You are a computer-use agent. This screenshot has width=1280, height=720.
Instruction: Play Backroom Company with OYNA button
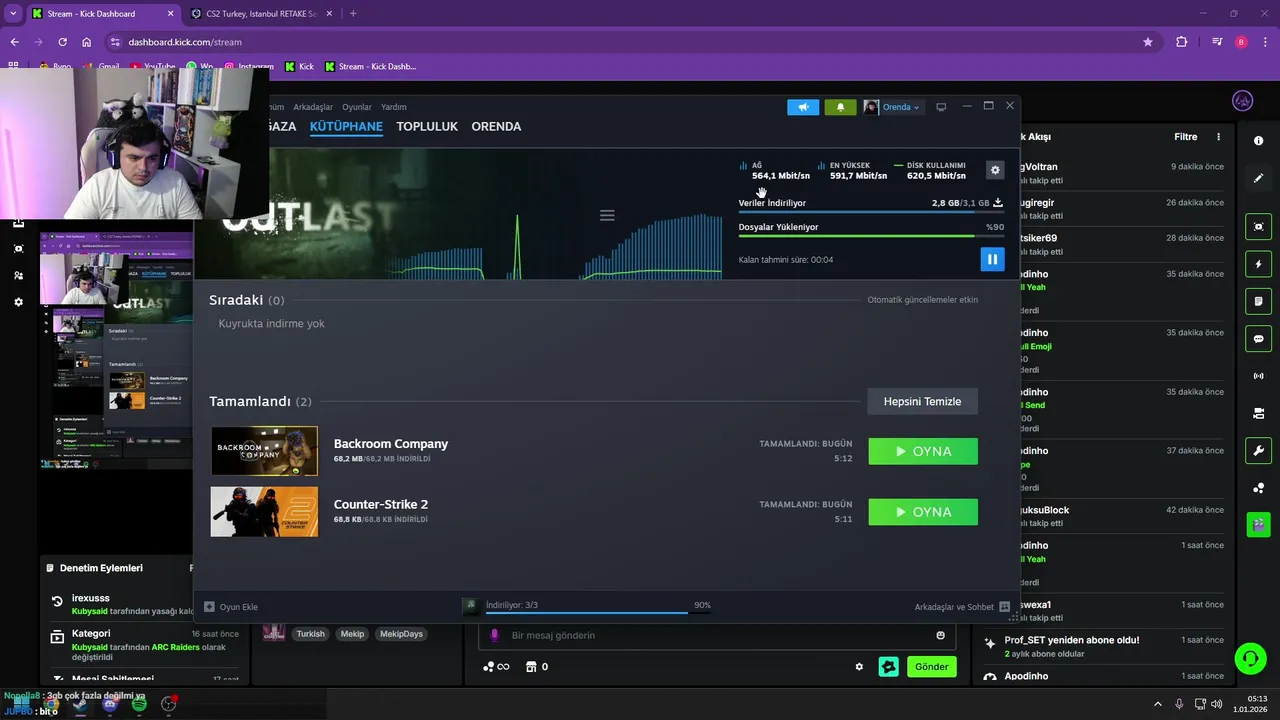(923, 451)
